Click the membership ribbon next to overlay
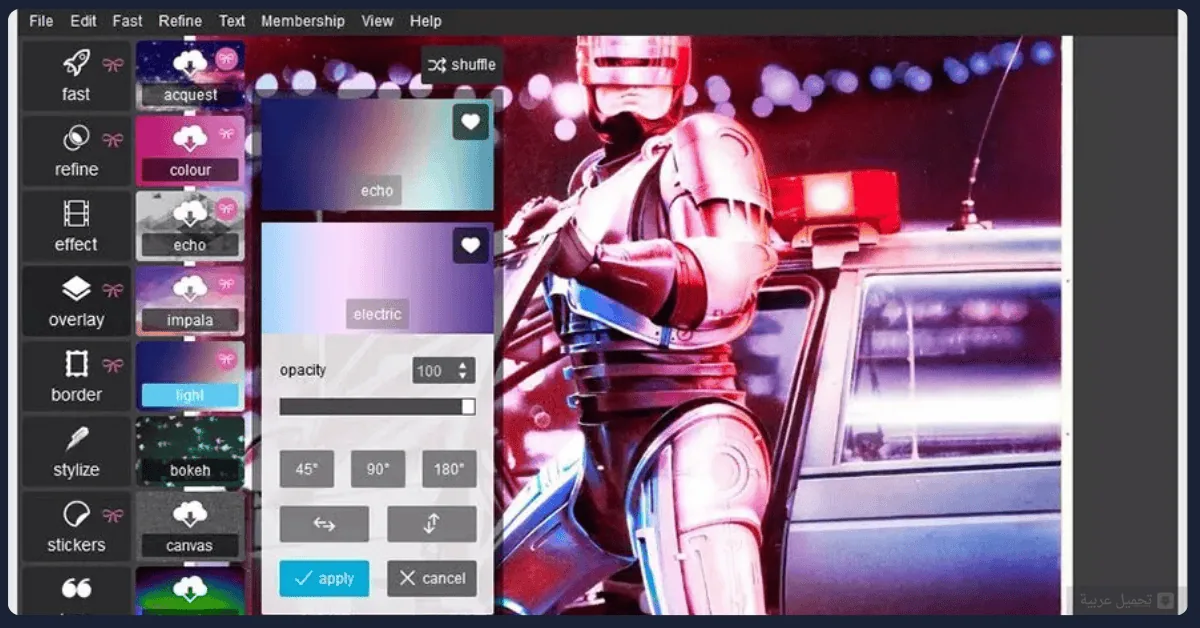Image resolution: width=1200 pixels, height=628 pixels. pos(113,291)
